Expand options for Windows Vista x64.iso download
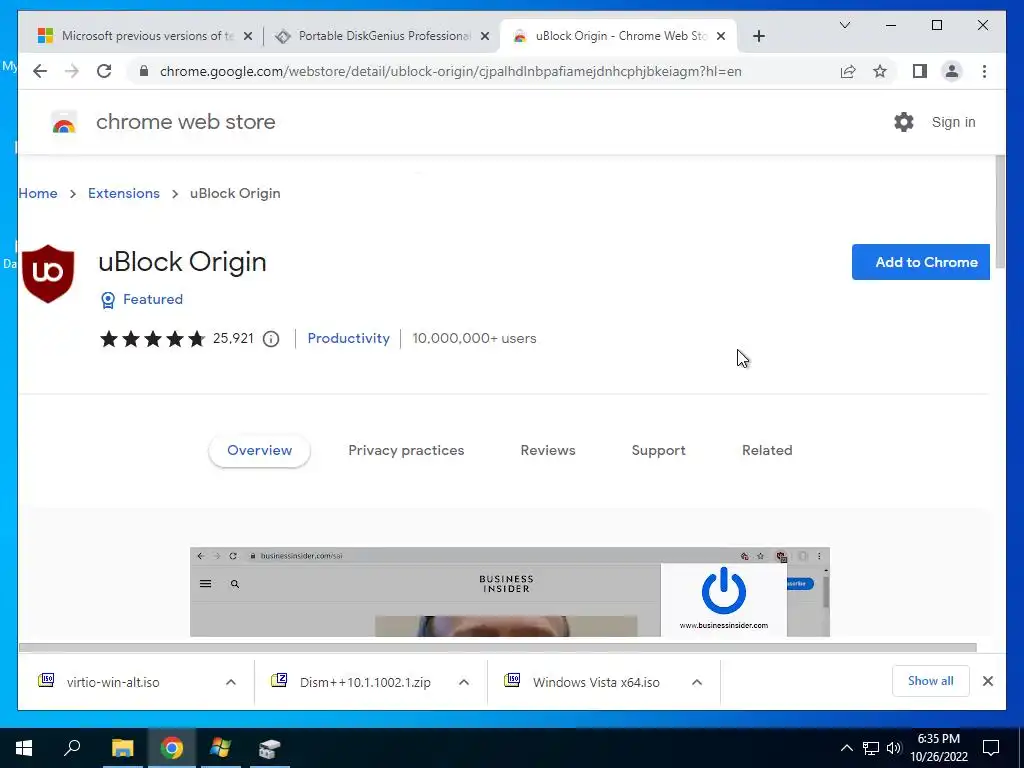 (x=697, y=682)
